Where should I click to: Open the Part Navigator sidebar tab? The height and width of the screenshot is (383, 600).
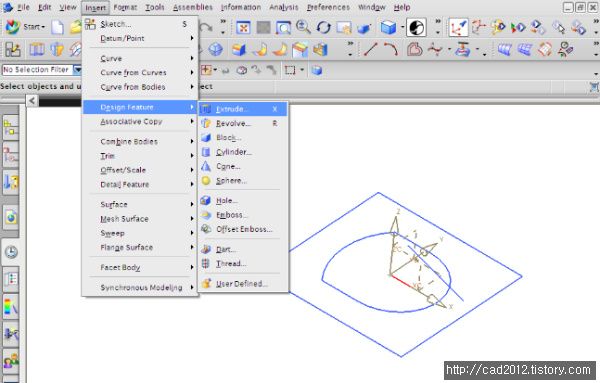pos(10,182)
